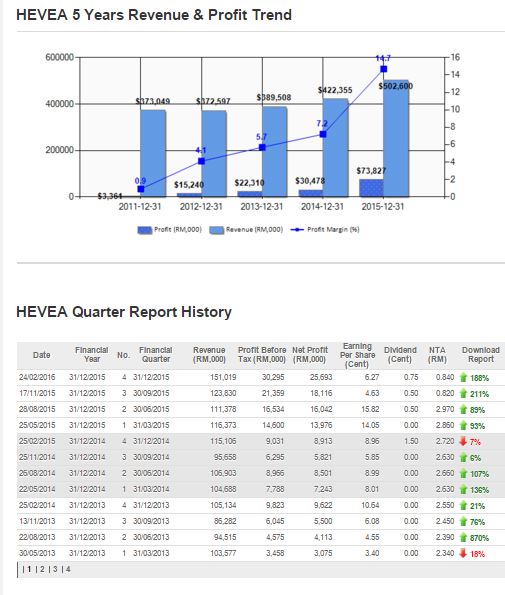
Task: Download report with green arrow 136%
Action: pos(474,490)
